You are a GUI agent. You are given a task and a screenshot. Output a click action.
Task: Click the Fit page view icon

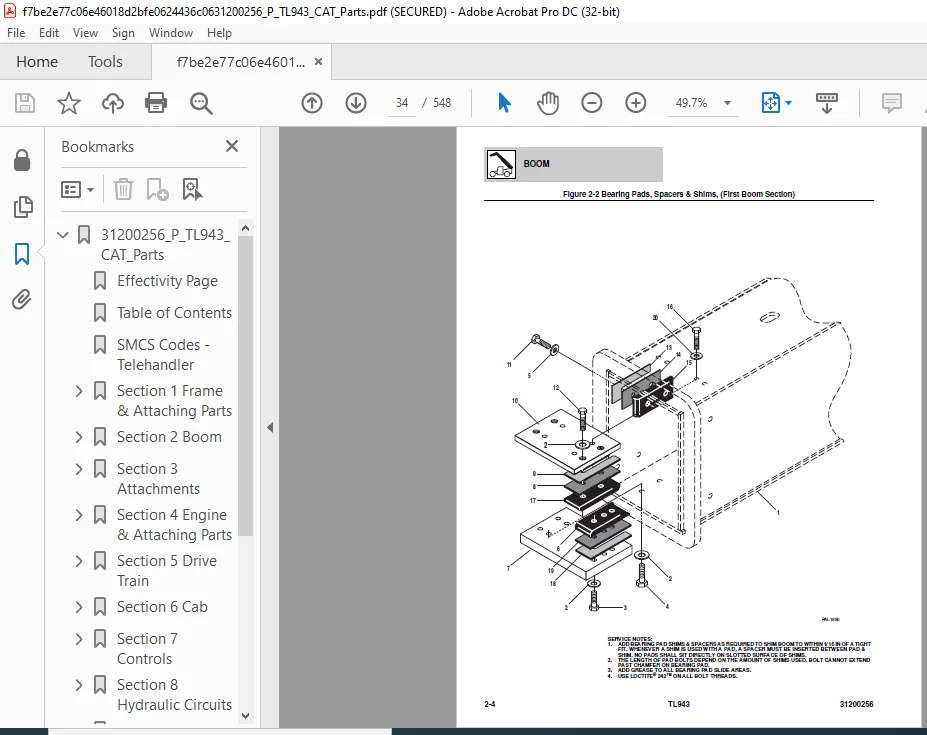[x=771, y=103]
